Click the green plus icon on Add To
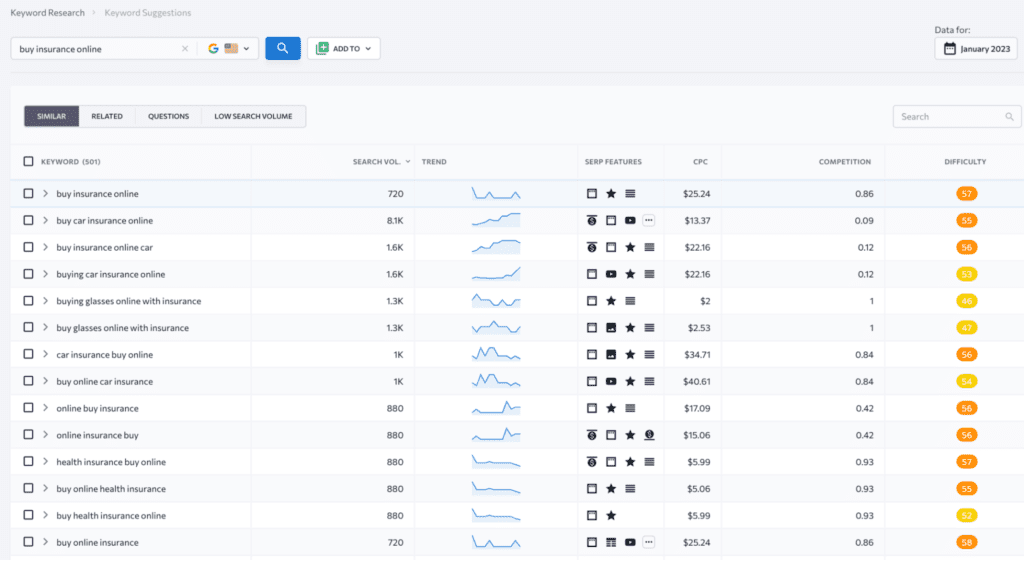The image size is (1024, 561). 322,48
